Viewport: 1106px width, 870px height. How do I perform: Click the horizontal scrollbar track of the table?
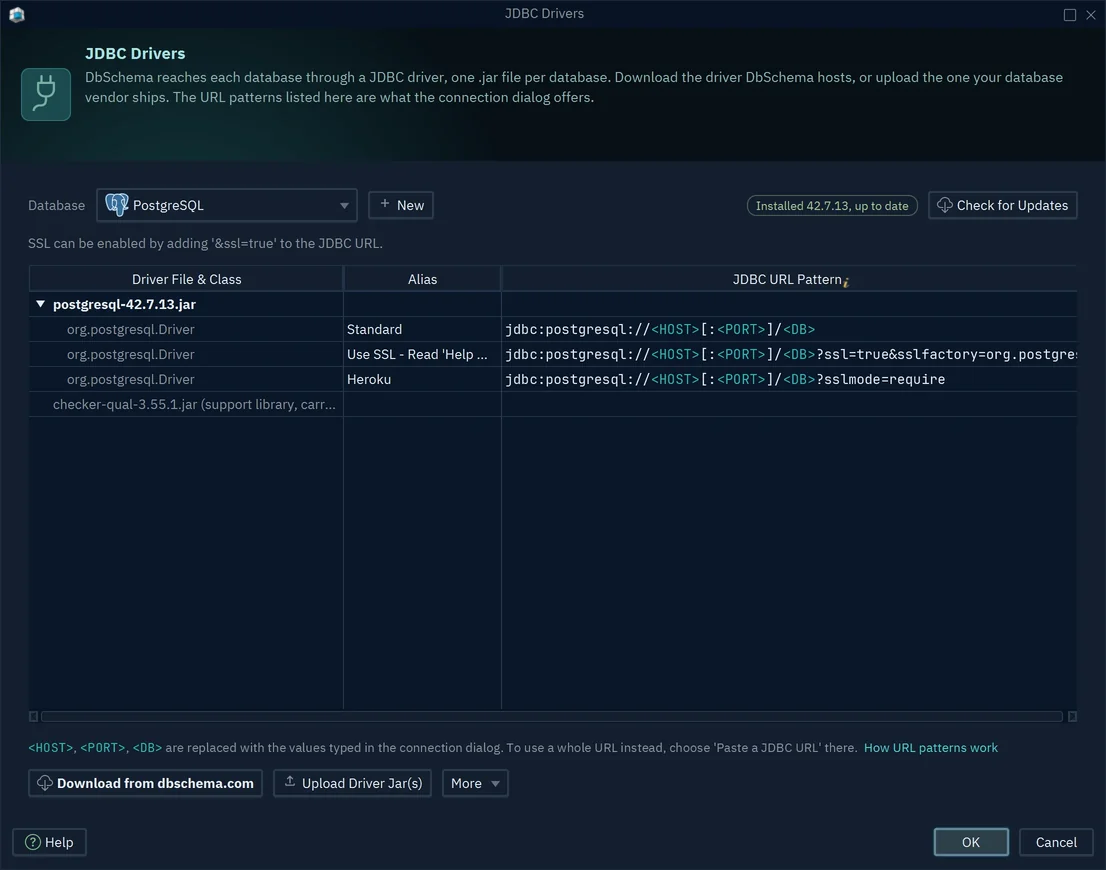[552, 716]
